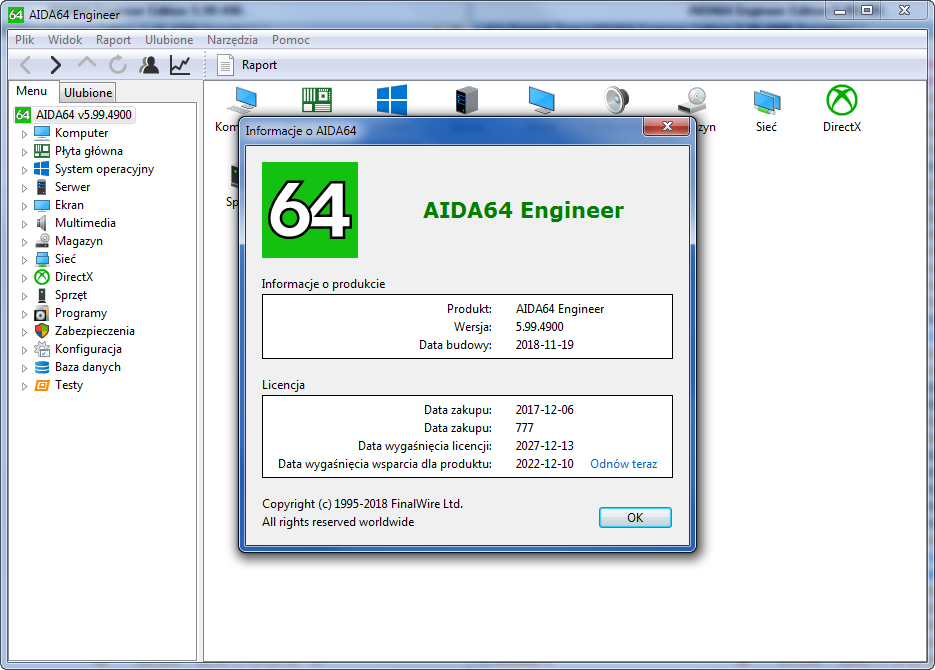
Task: Expand the Sieć tree node
Action: click(x=24, y=260)
